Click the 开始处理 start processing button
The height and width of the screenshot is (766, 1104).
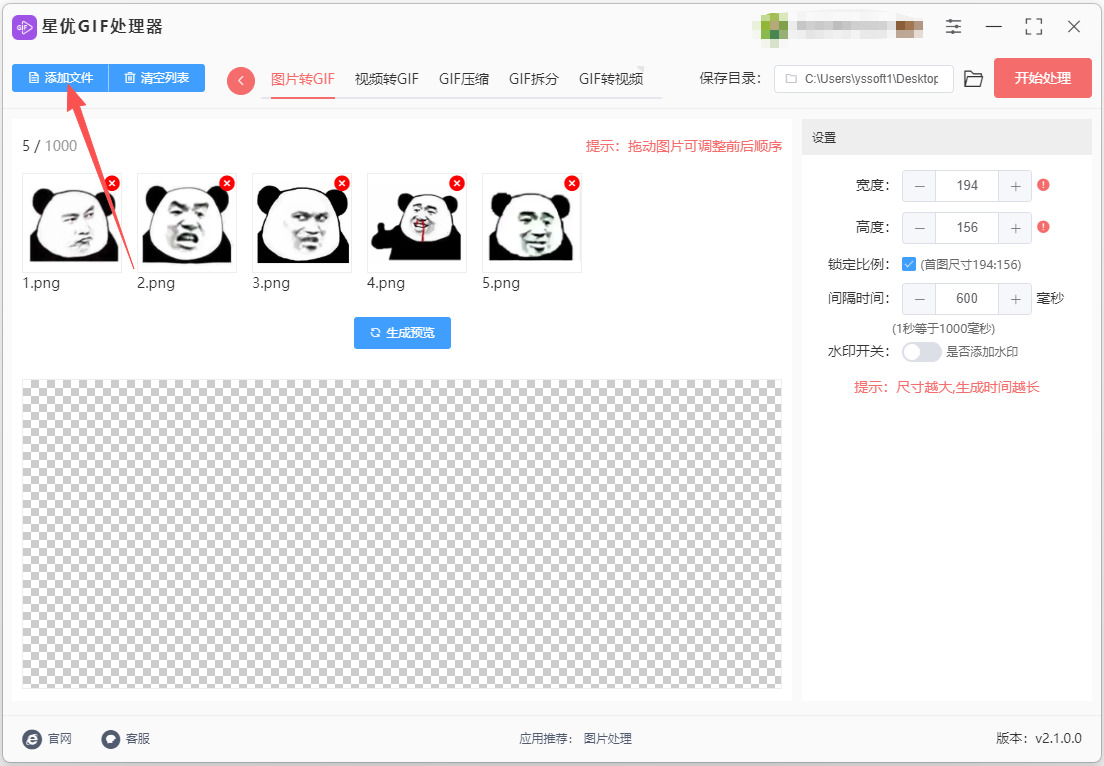(1043, 78)
